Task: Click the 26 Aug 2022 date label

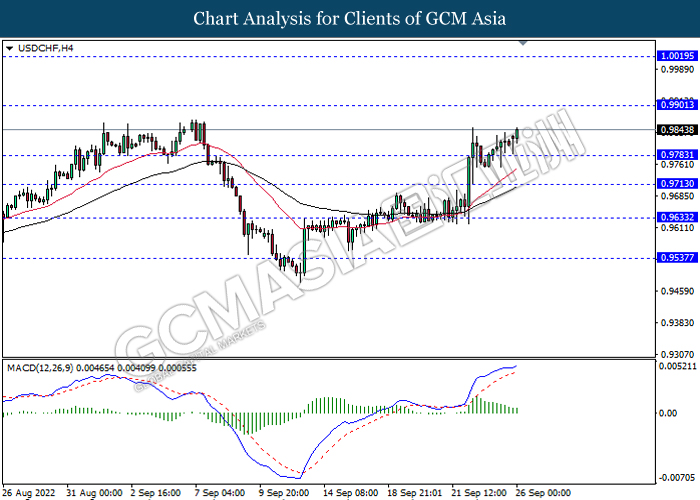Action: pos(29,493)
